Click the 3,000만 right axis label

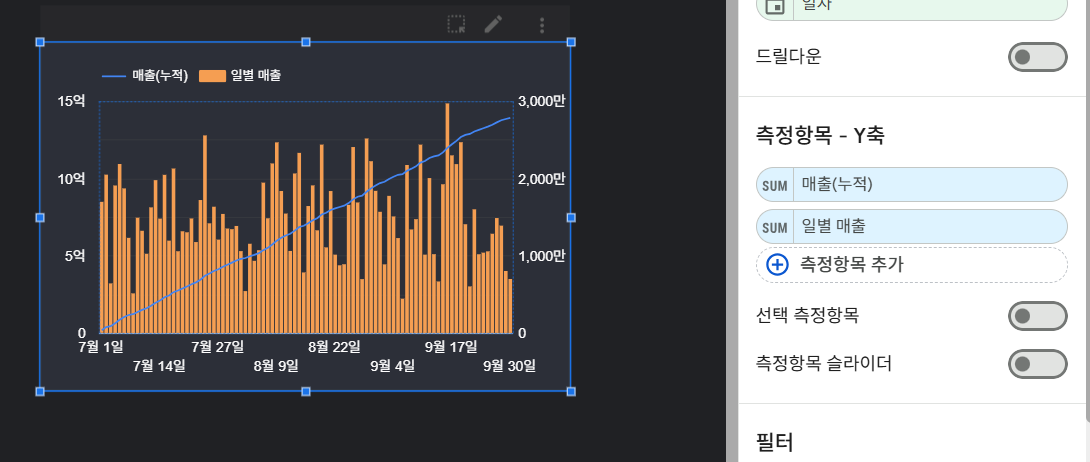pos(542,101)
